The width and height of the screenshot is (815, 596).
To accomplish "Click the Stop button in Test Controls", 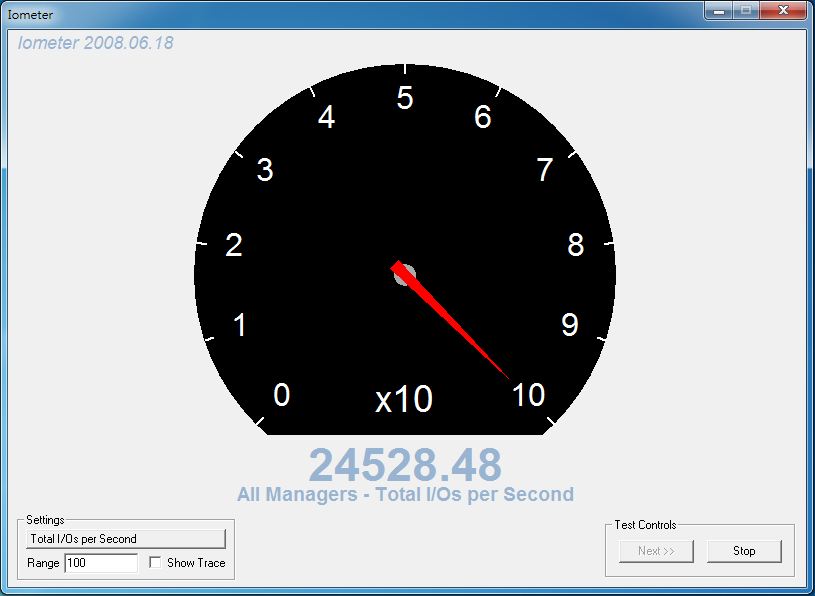I will pyautogui.click(x=744, y=551).
